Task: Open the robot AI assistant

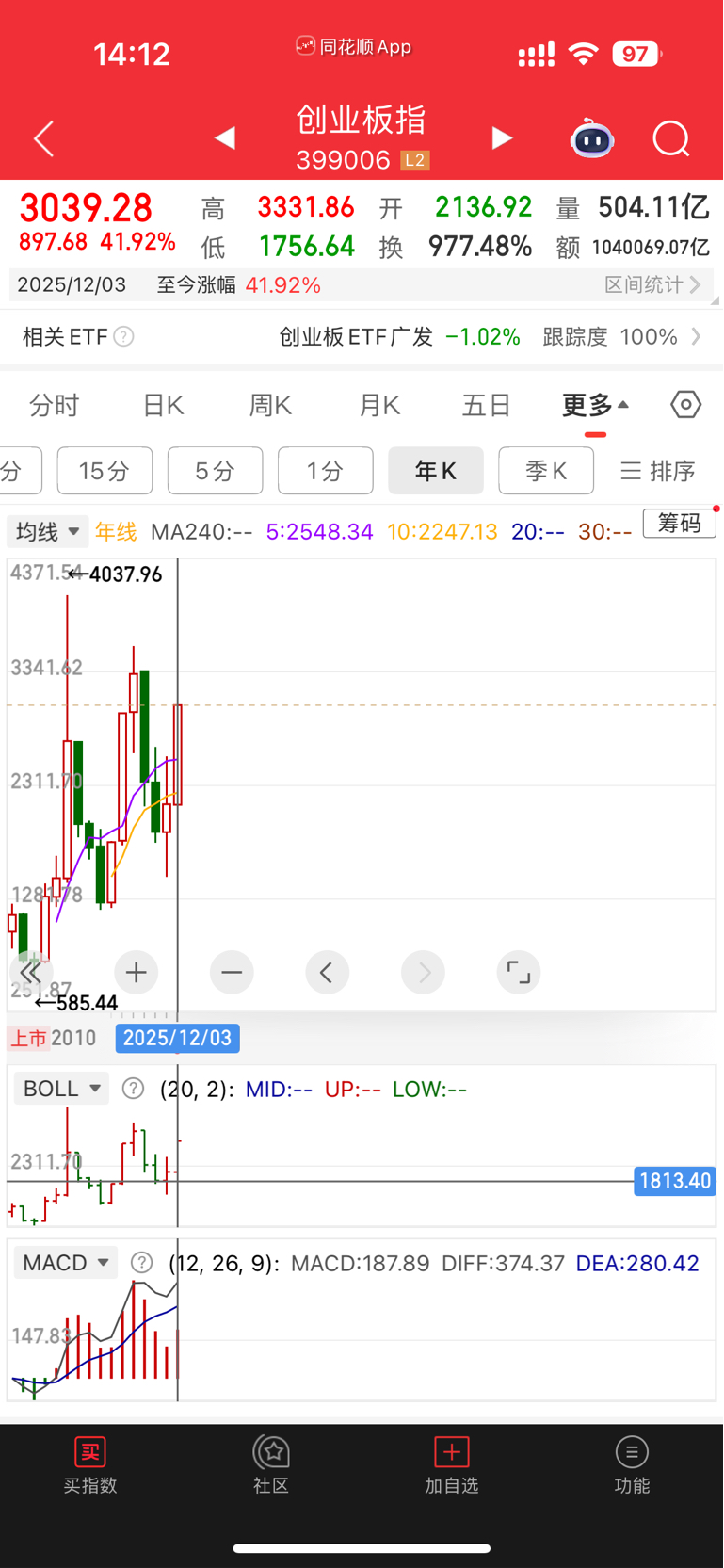Action: point(591,138)
